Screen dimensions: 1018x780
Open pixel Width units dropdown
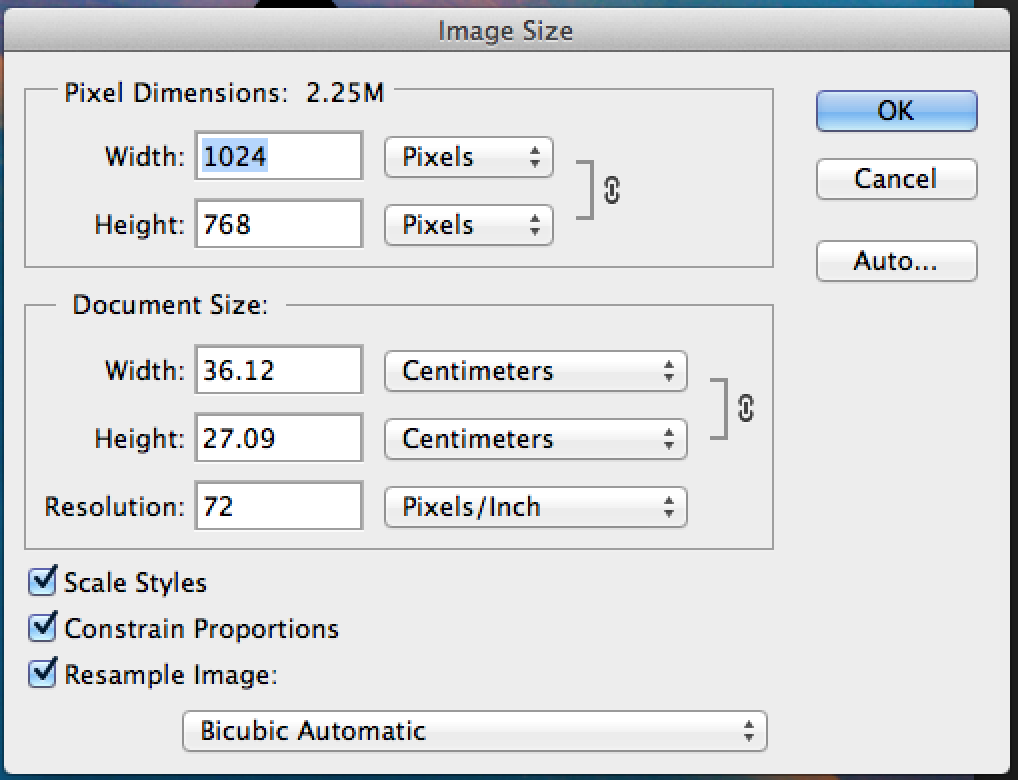click(x=468, y=157)
